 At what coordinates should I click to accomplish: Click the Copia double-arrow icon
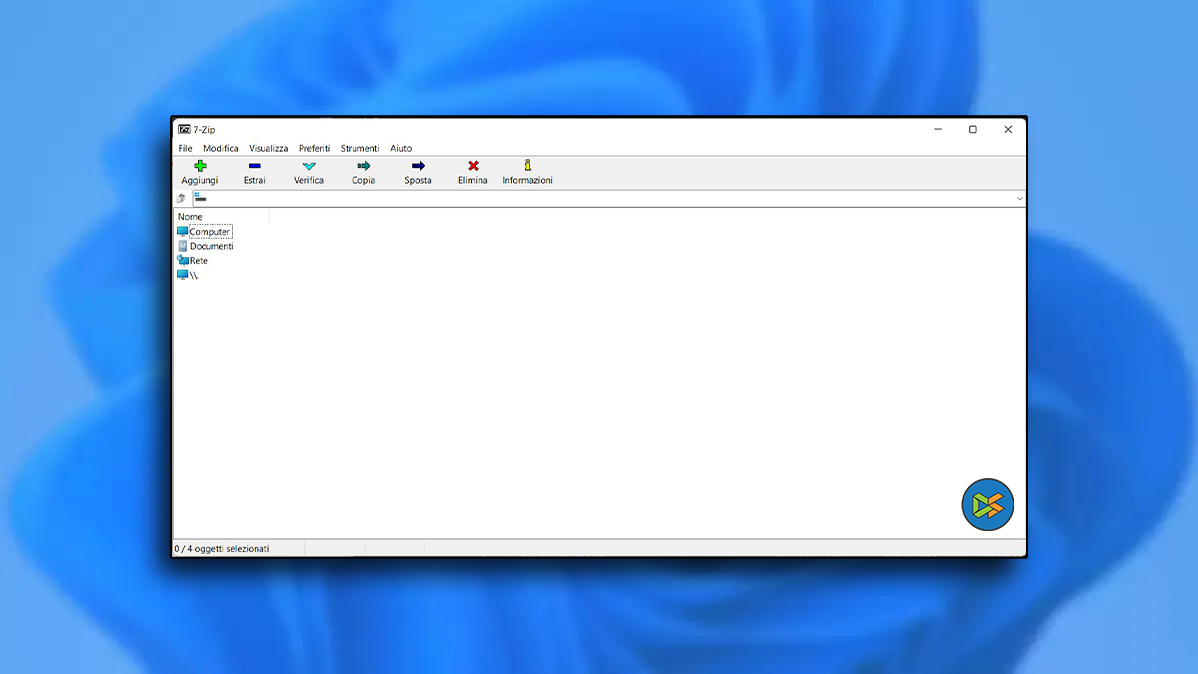363,166
